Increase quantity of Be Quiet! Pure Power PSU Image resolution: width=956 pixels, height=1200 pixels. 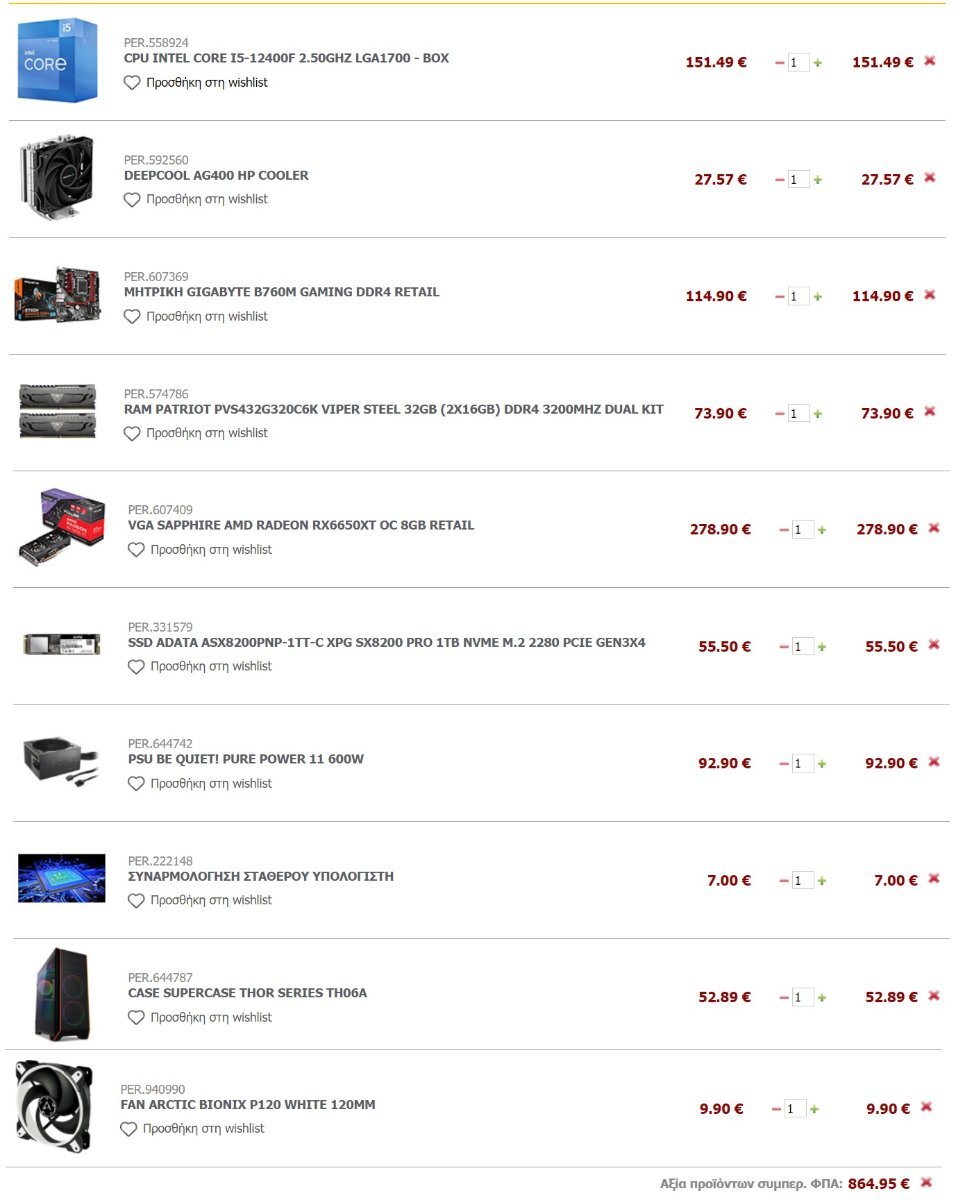pyautogui.click(x=822, y=764)
